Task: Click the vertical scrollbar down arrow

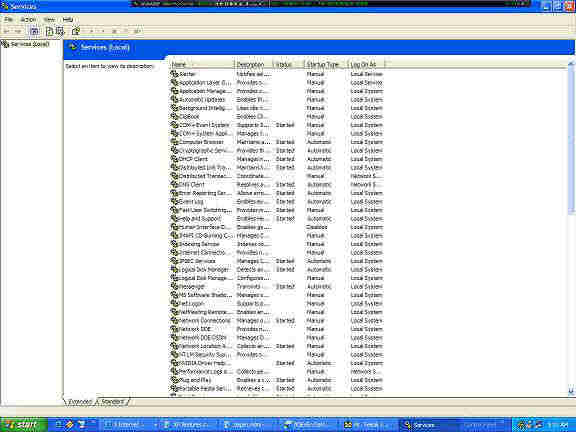Action: (571, 392)
